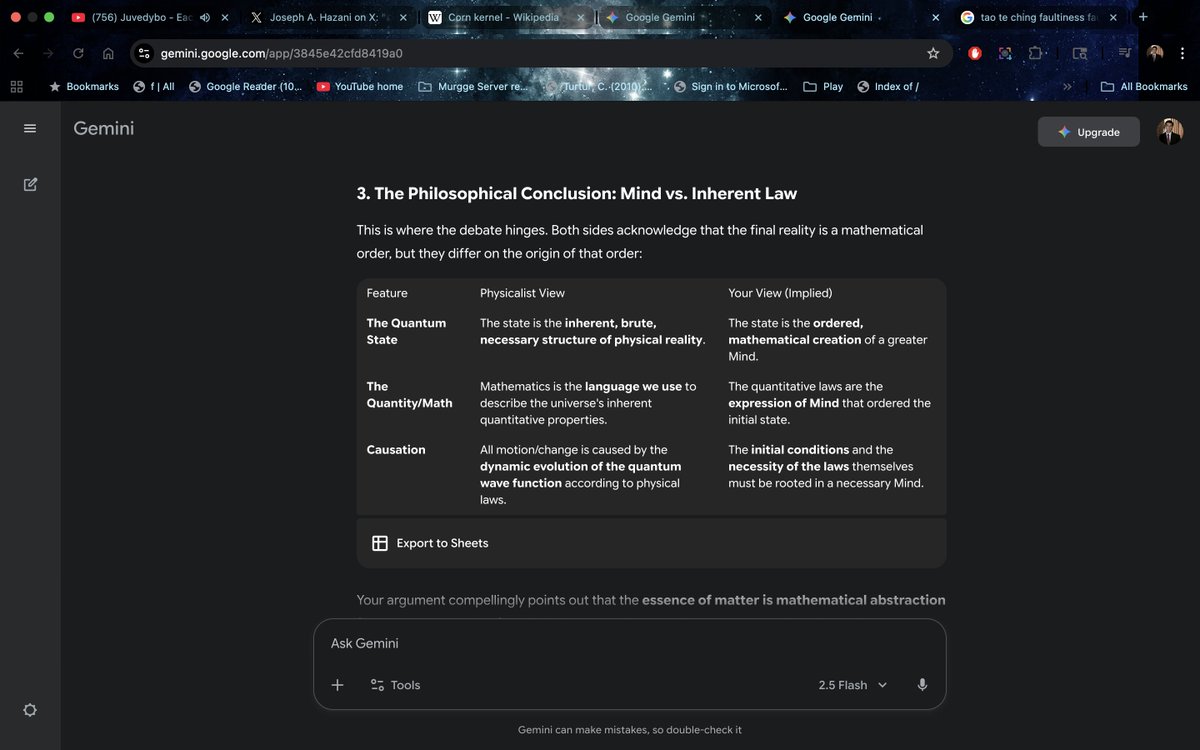Screen dimensions: 1200x750
Task: Open the red hand ad-blocker extension icon
Action: click(x=975, y=53)
